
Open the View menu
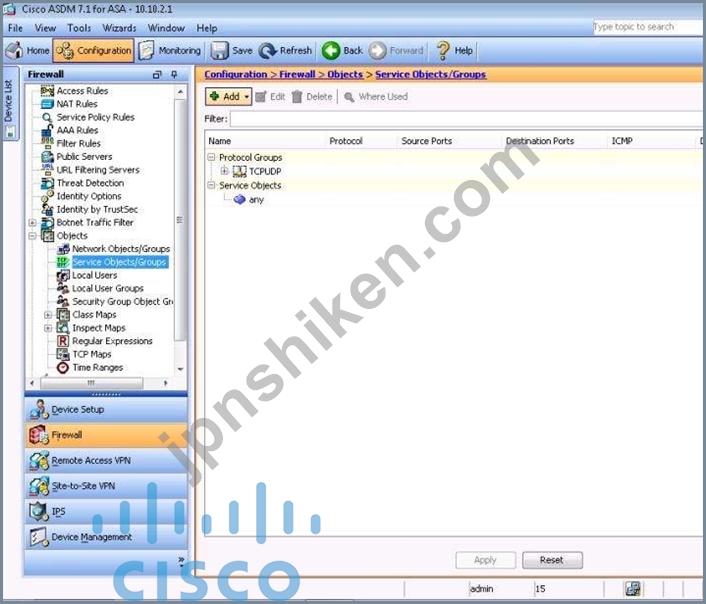point(45,28)
